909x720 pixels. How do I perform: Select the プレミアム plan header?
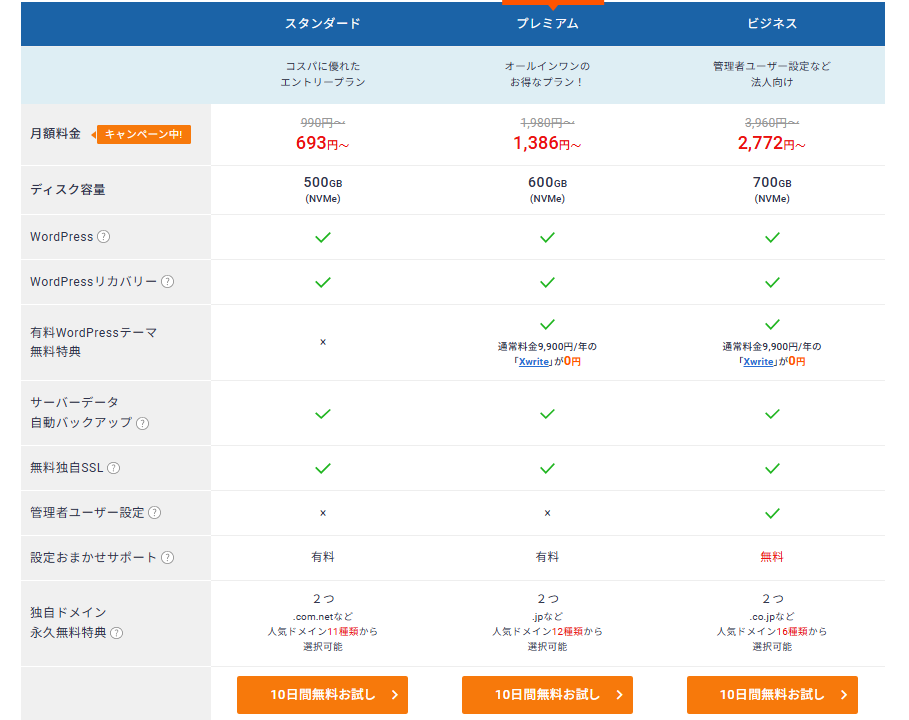547,23
